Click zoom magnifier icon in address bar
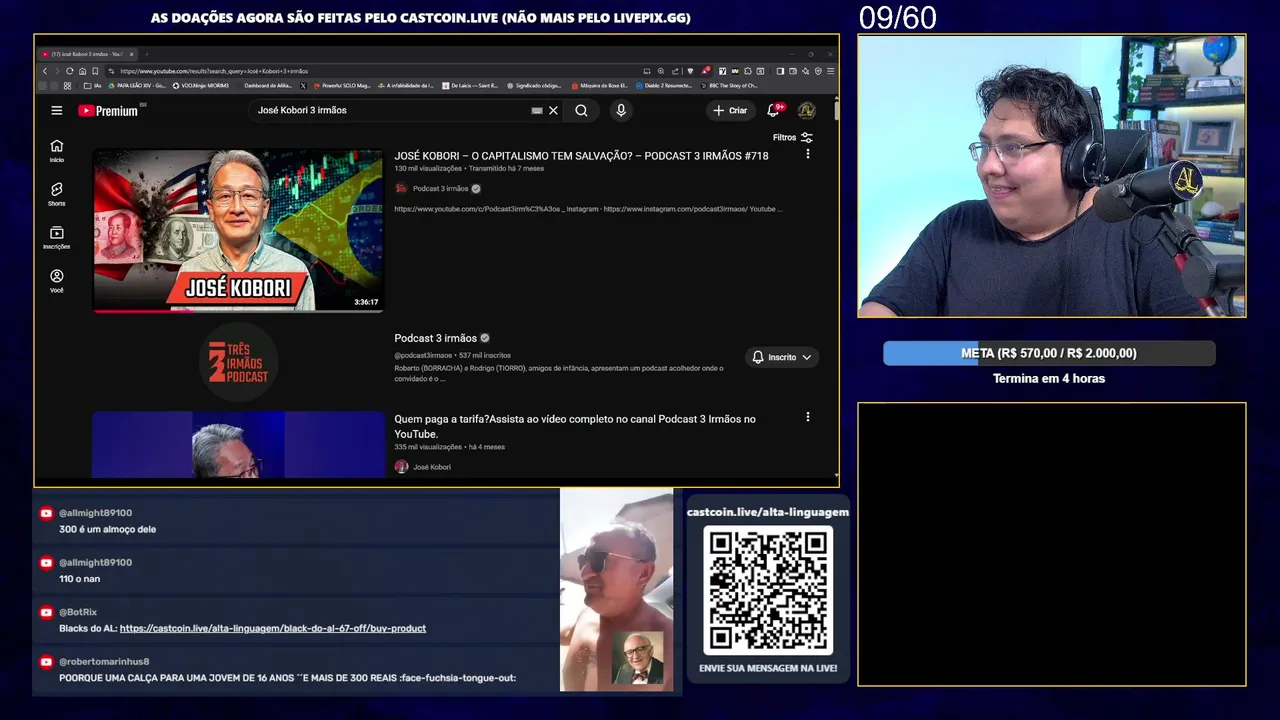The image size is (1280, 720). 661,71
